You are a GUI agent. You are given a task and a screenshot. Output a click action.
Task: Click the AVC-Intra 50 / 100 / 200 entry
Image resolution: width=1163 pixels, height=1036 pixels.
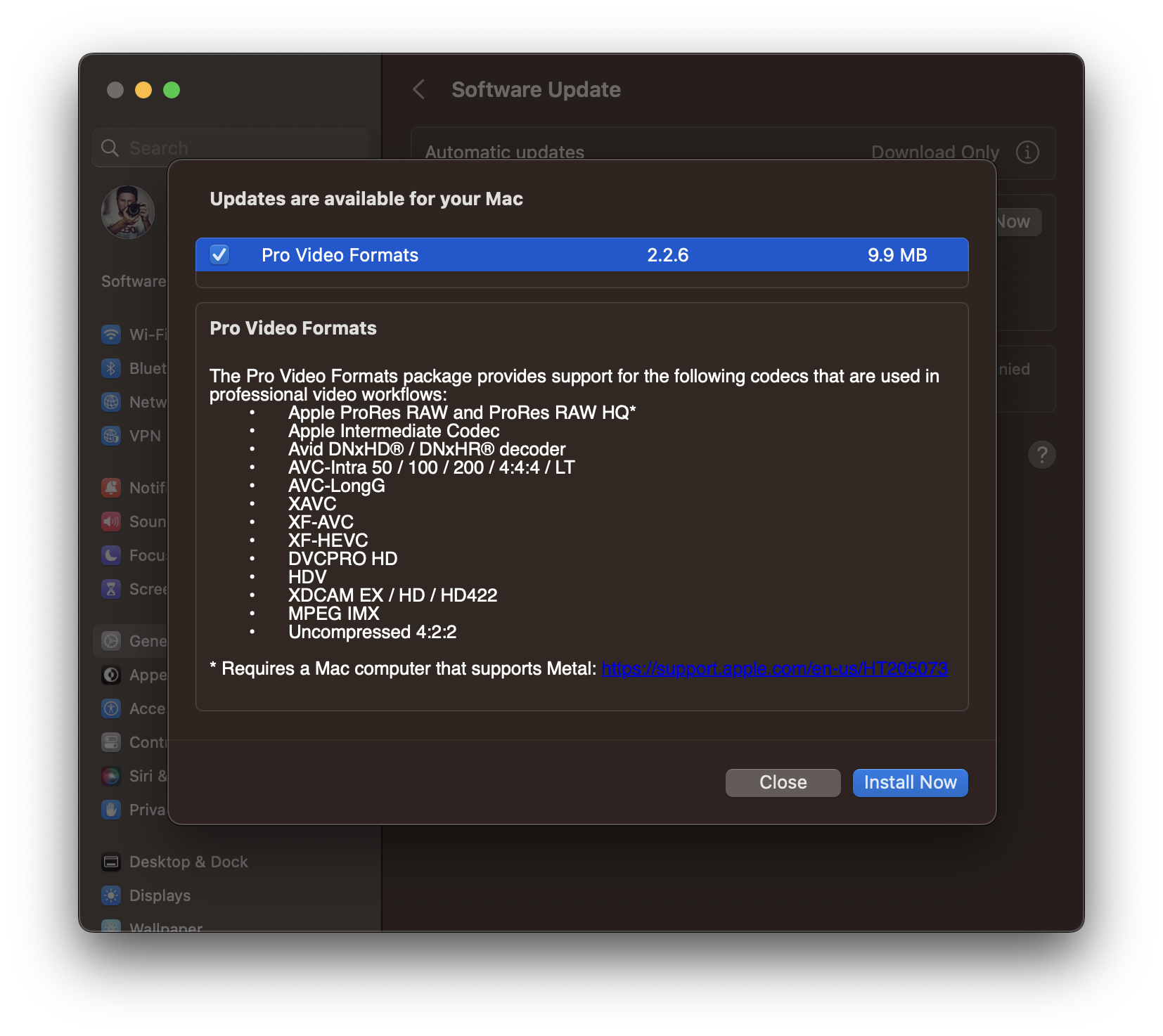coord(432,467)
